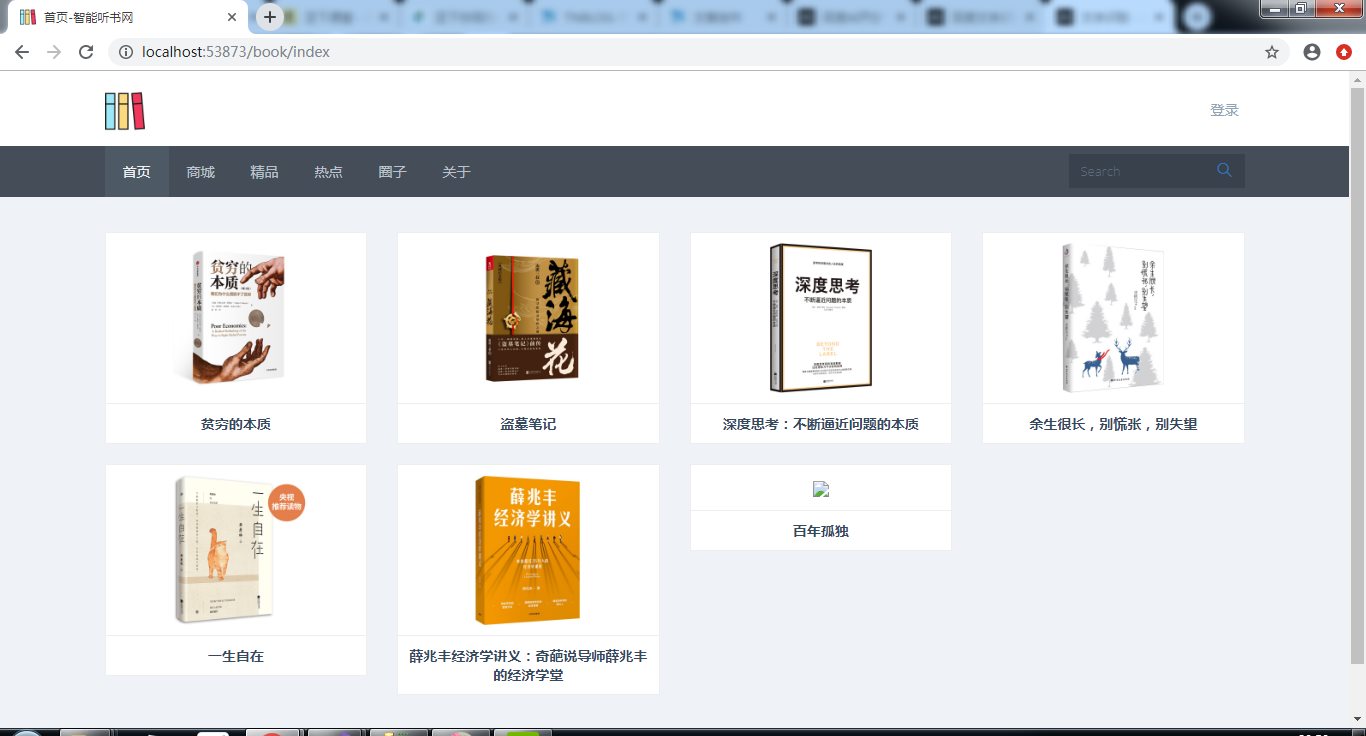
Task: Open 薛兆丰经济学讲义 book title link
Action: pos(528,665)
